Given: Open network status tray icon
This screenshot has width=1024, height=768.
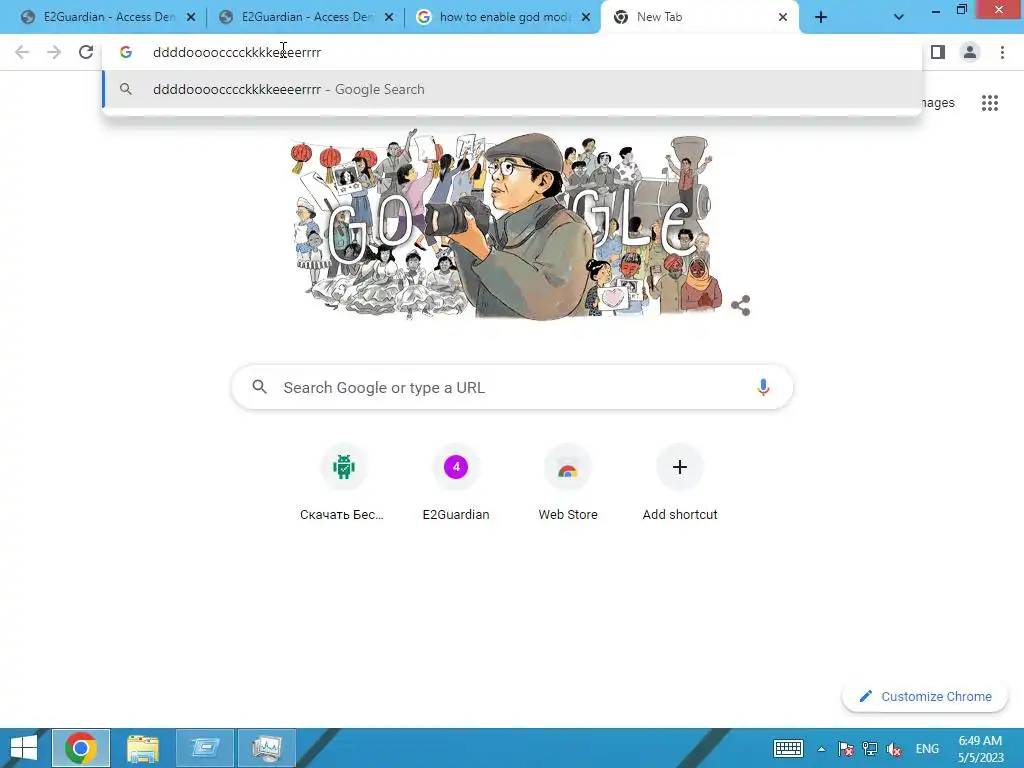Looking at the screenshot, I should (870, 748).
